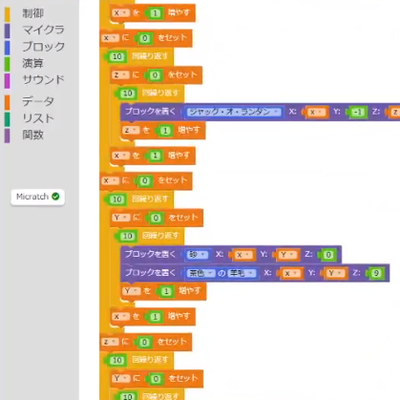Viewport: 400px width, 400px height.
Task: Open the 茶色 color dropdown
Action: [x=201, y=274]
